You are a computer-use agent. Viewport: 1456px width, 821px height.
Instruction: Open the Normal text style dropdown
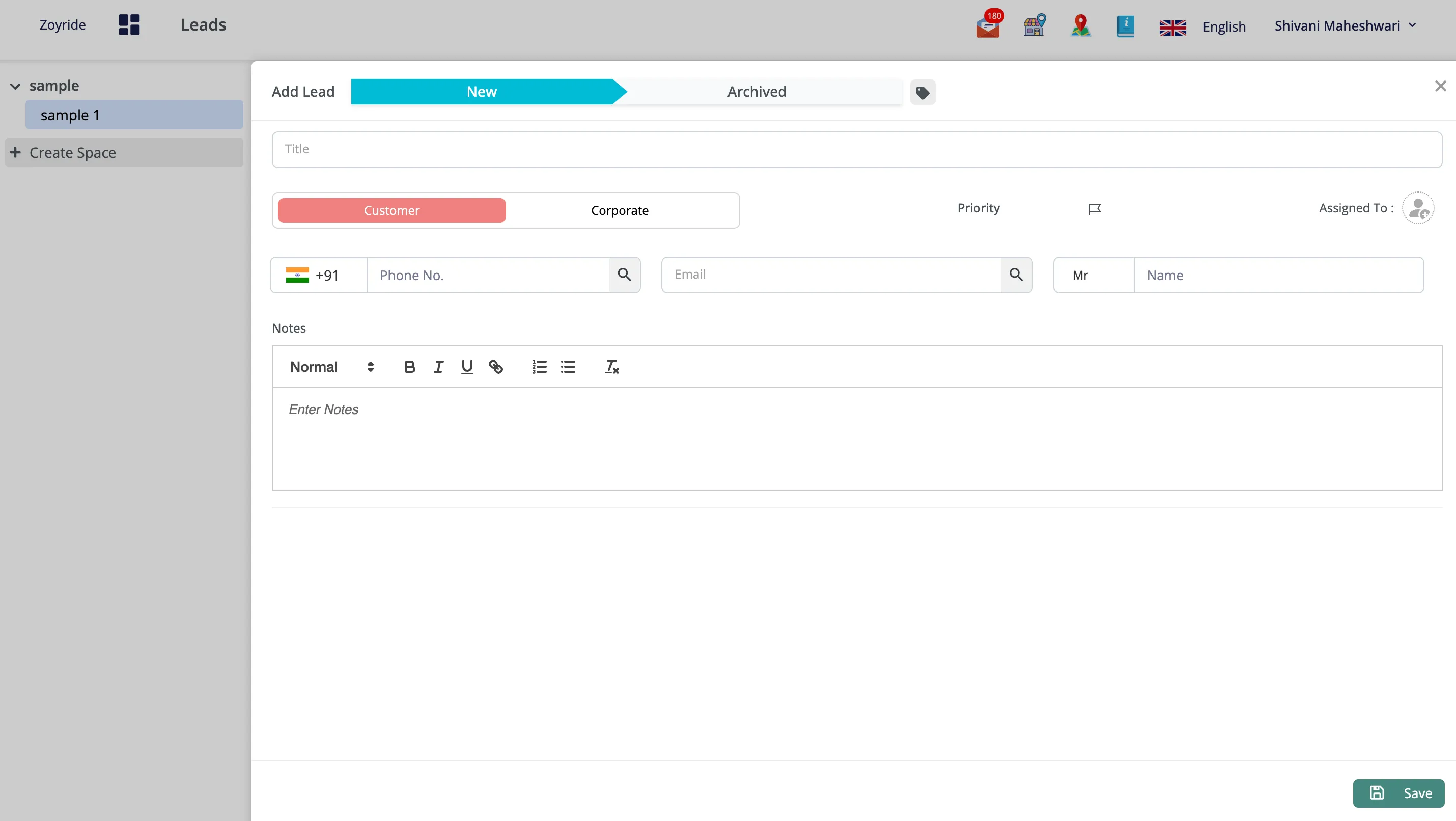tap(332, 367)
